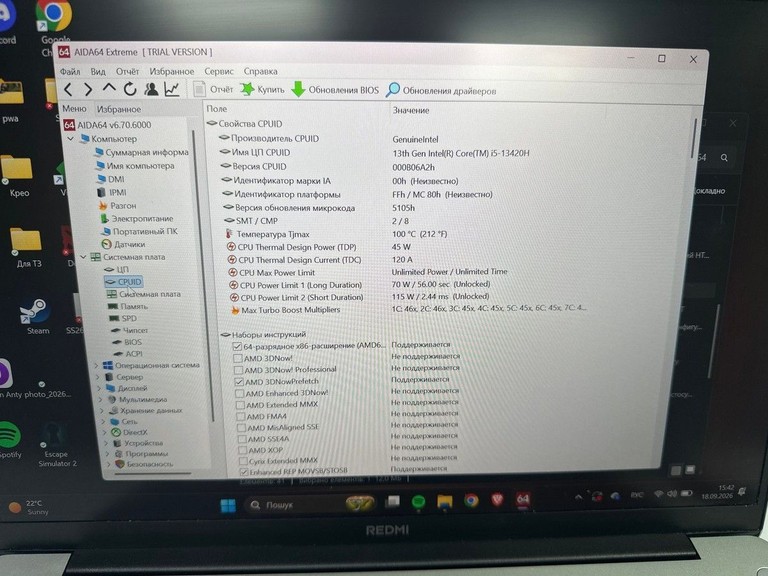768x576 pixels.
Task: Expand the Сеть tree node
Action: pyautogui.click(x=104, y=421)
